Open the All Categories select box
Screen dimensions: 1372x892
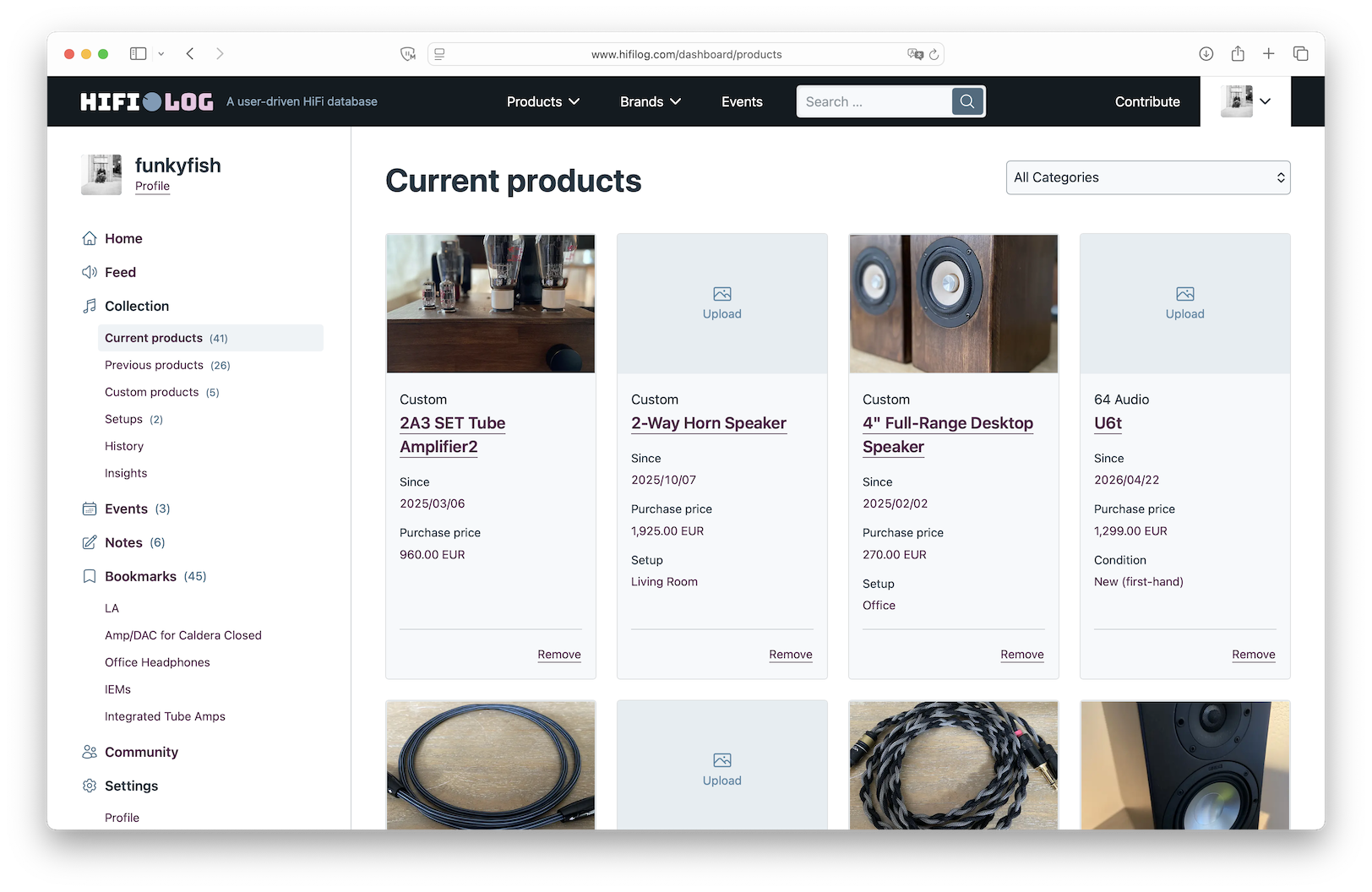[1148, 177]
